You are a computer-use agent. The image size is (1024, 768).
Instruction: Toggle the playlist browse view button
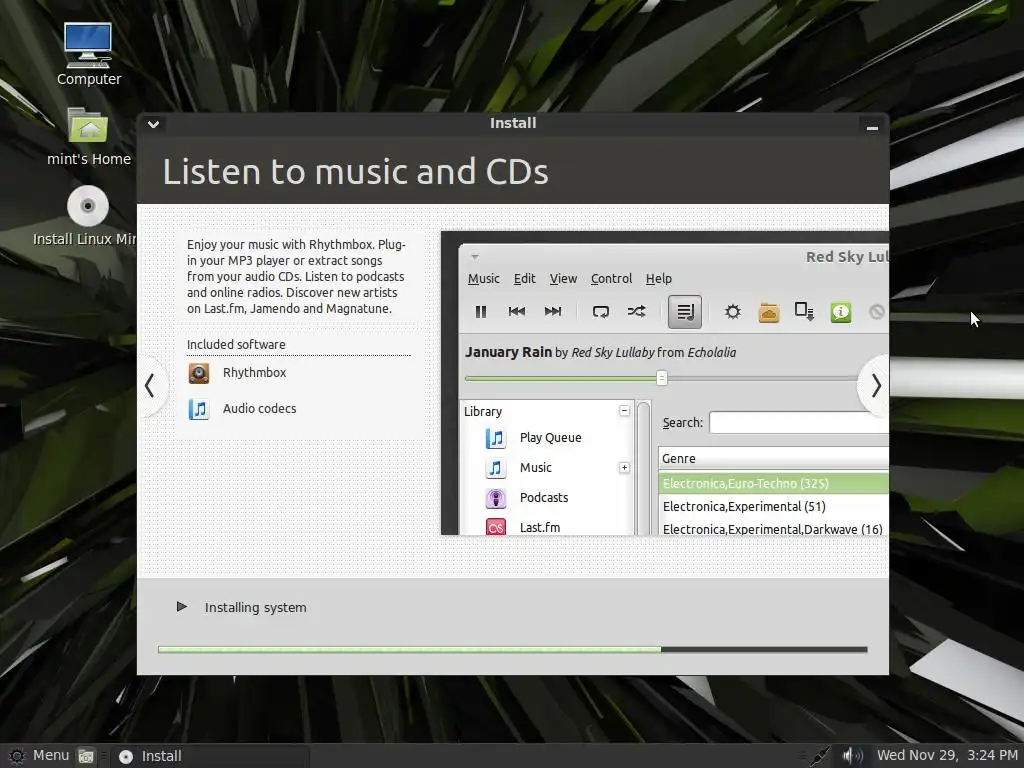point(684,312)
